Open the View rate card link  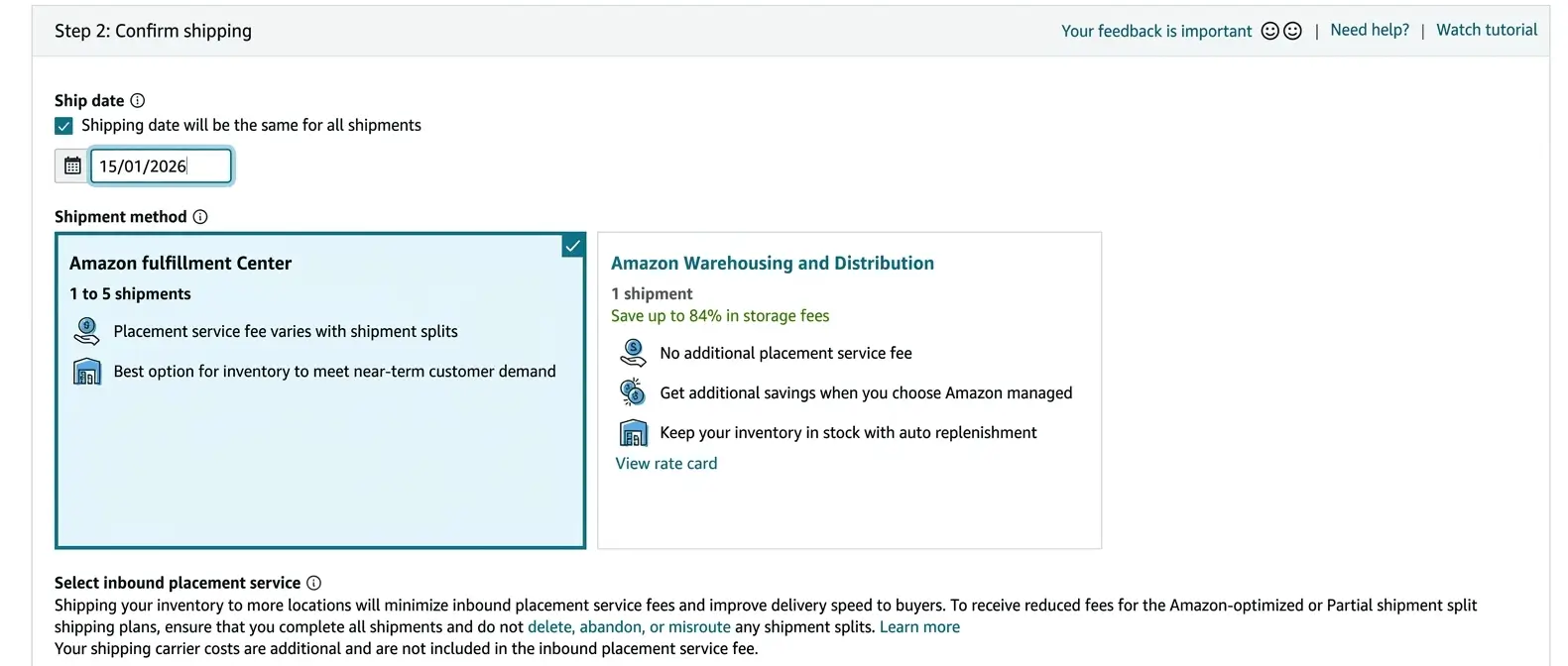666,463
